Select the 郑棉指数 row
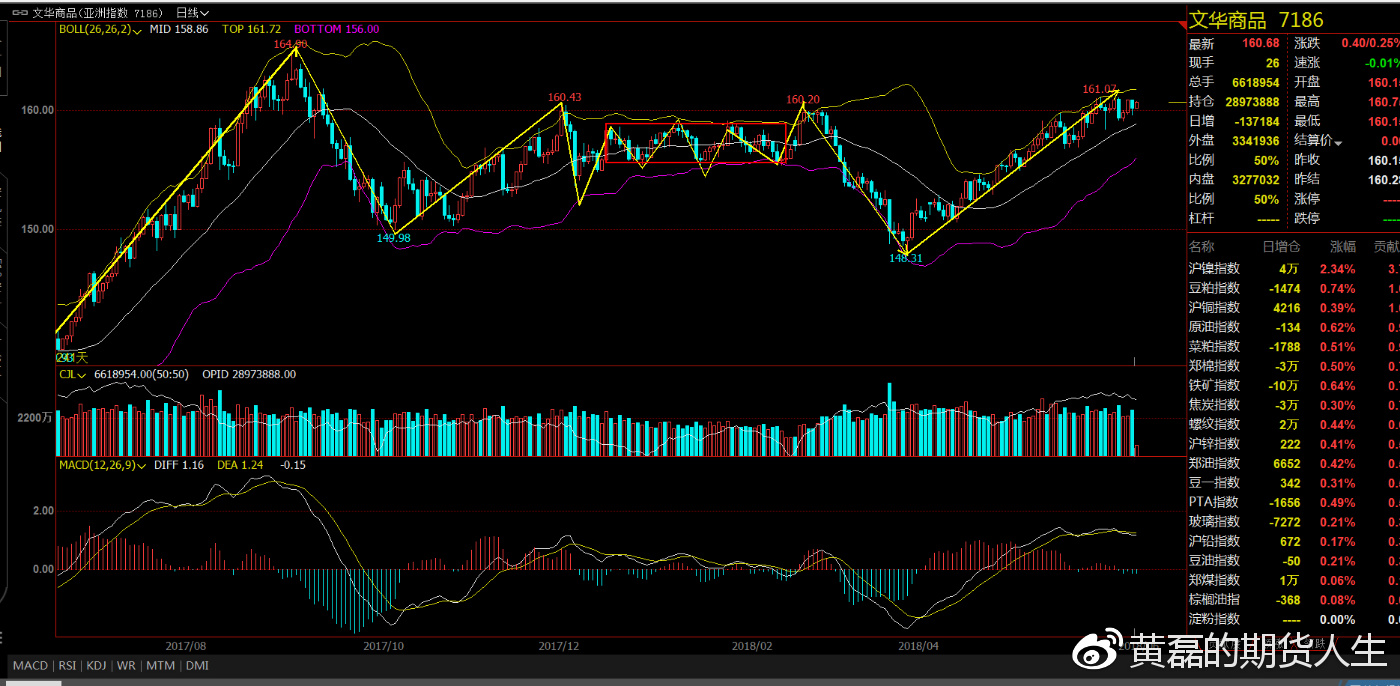 pyautogui.click(x=1294, y=366)
